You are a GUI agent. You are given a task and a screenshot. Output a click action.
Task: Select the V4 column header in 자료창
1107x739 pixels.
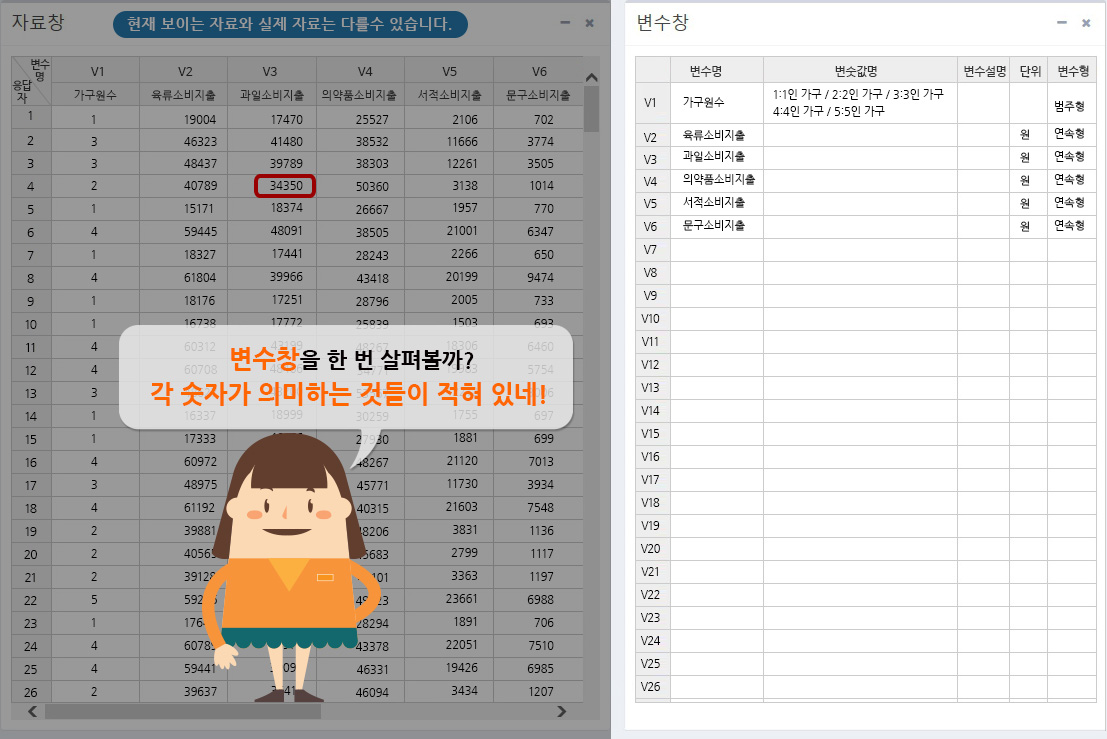coord(363,71)
